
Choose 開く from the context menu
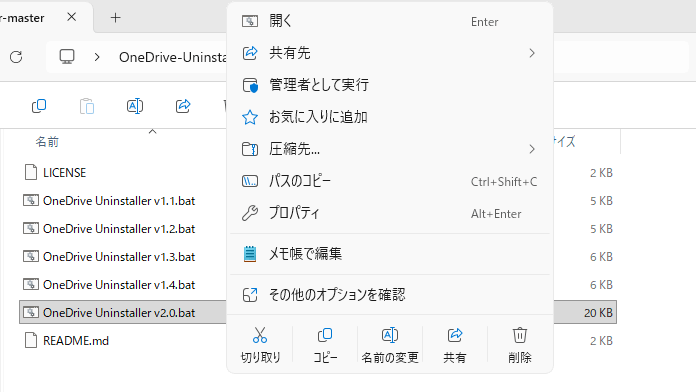click(390, 21)
